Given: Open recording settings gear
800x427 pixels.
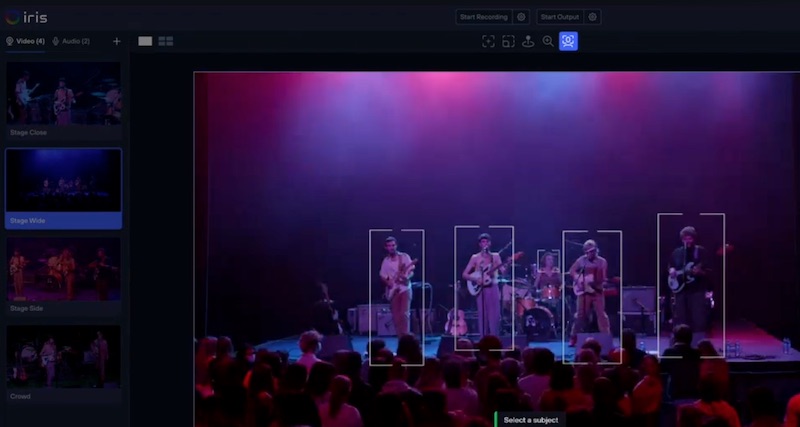Looking at the screenshot, I should point(521,17).
